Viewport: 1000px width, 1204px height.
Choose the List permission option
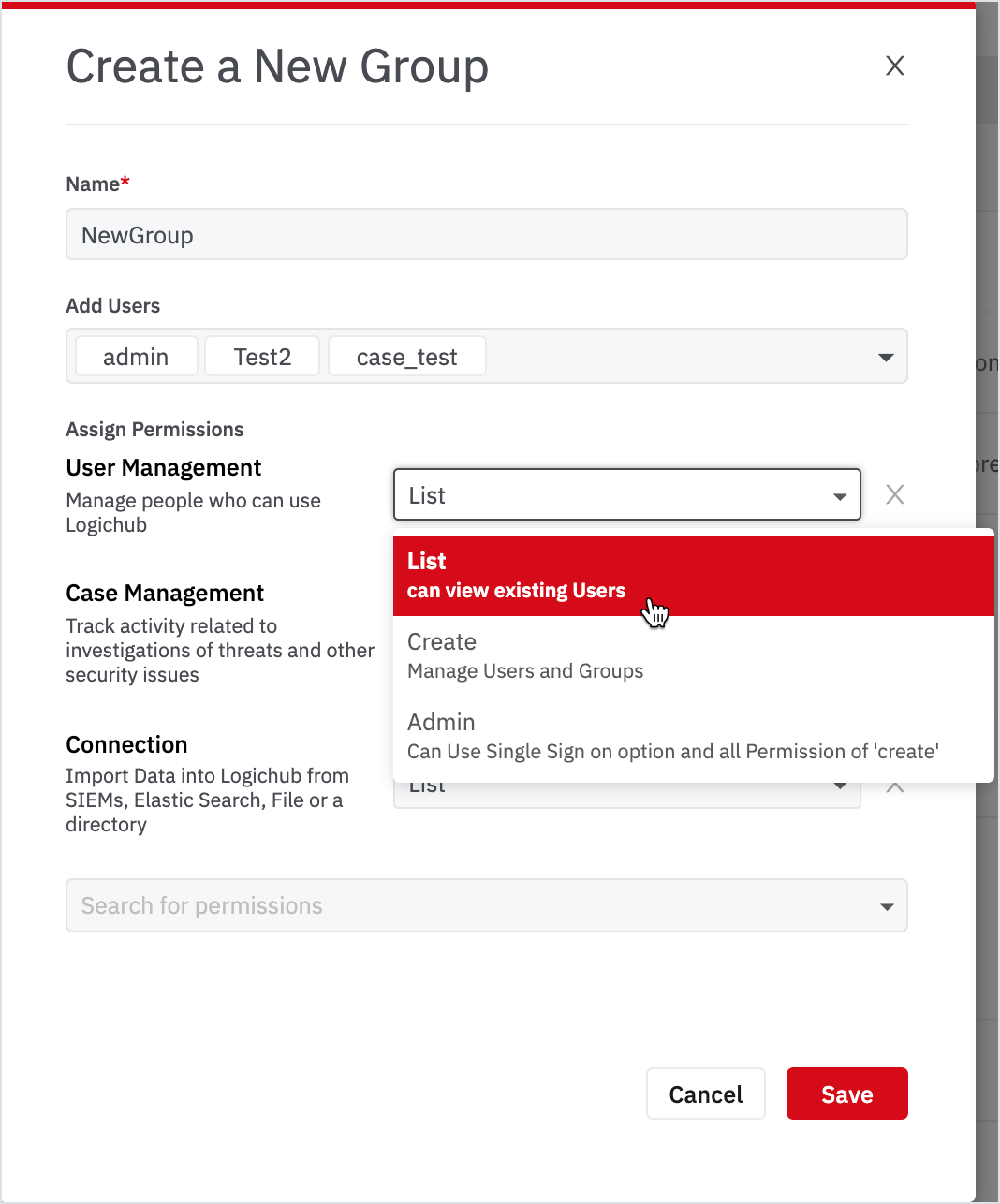point(694,576)
